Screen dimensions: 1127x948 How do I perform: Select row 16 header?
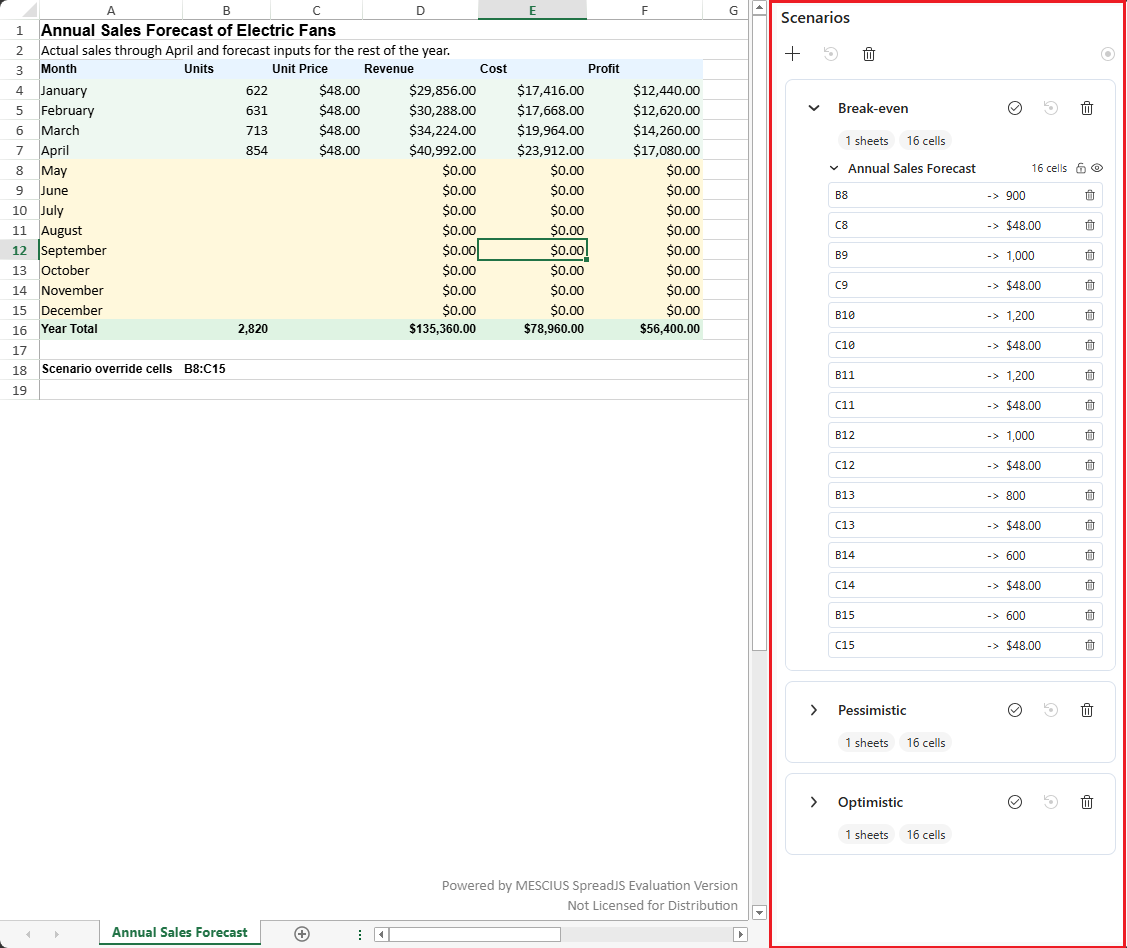pos(19,330)
